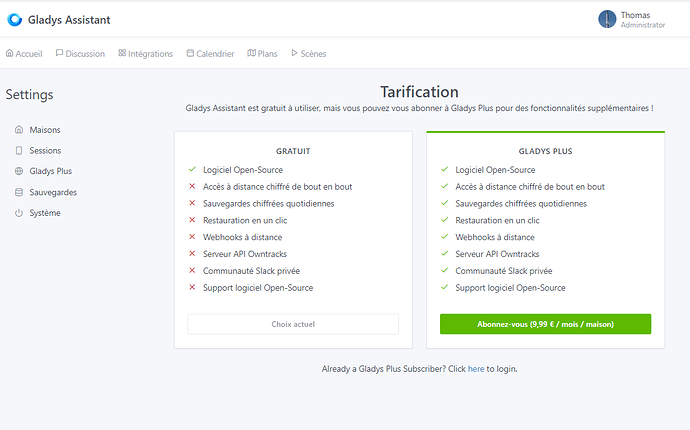Image resolution: width=690 pixels, height=430 pixels.
Task: Click 'Logiciel Open-Source' text in Gratuit
Action: click(243, 170)
